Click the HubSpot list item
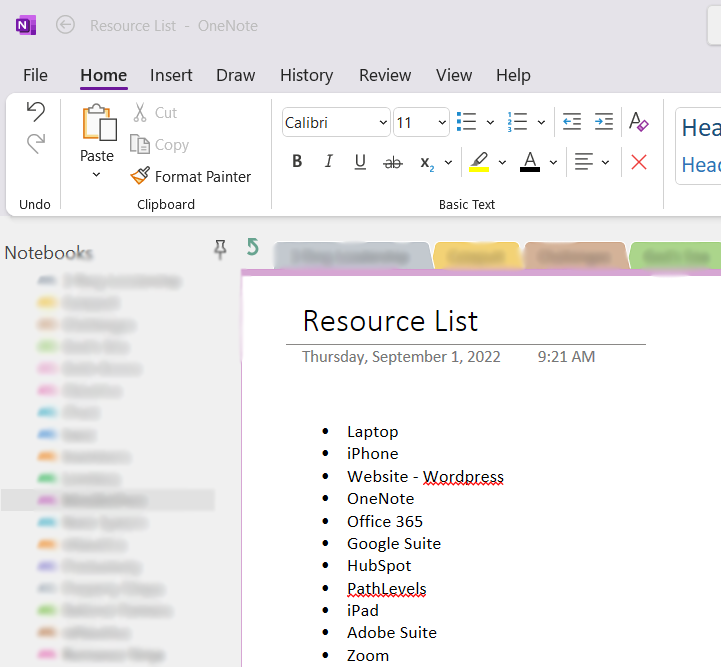The width and height of the screenshot is (721, 667). [x=379, y=566]
